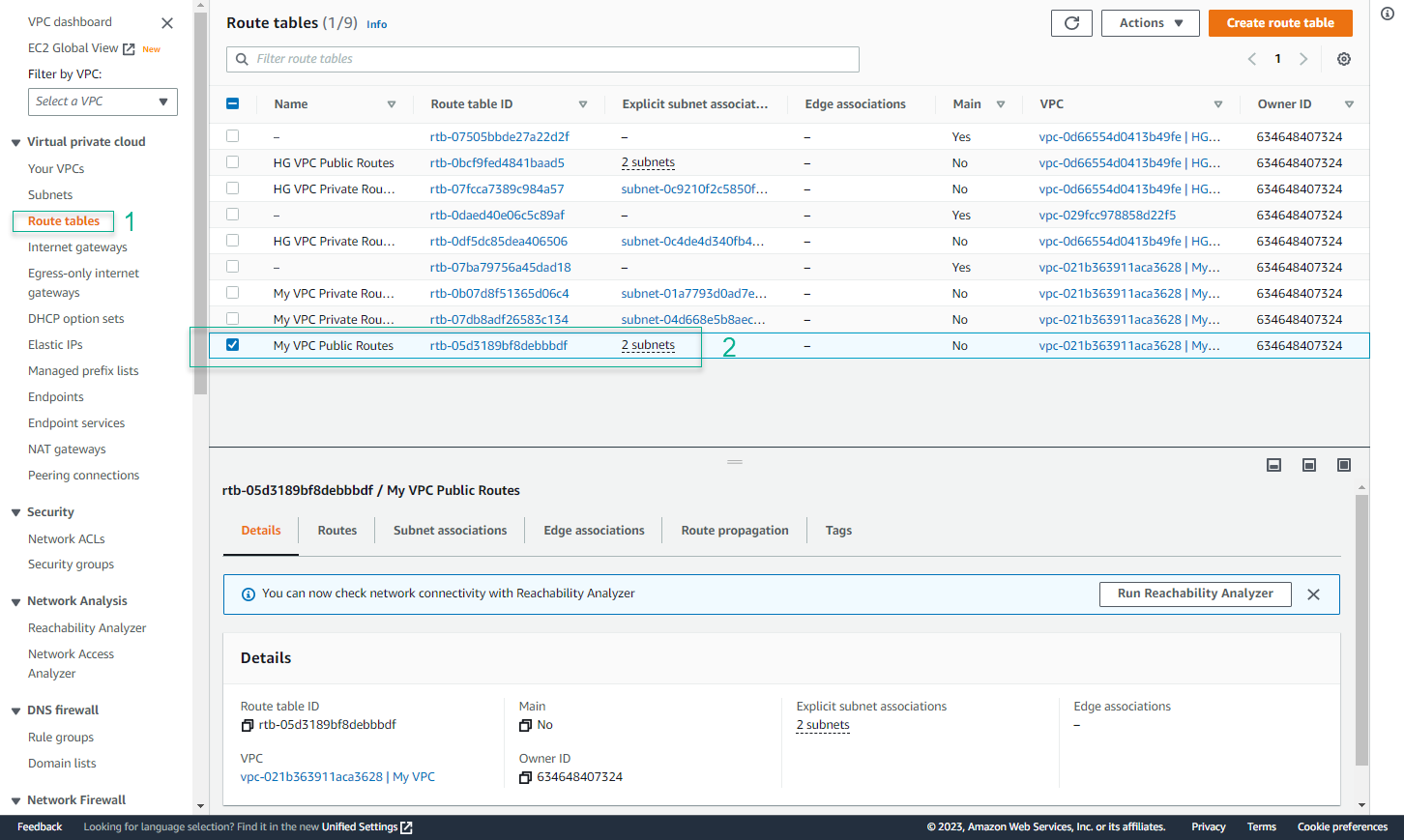Open Cookie preferences in footer
This screenshot has width=1404, height=840.
[1342, 827]
